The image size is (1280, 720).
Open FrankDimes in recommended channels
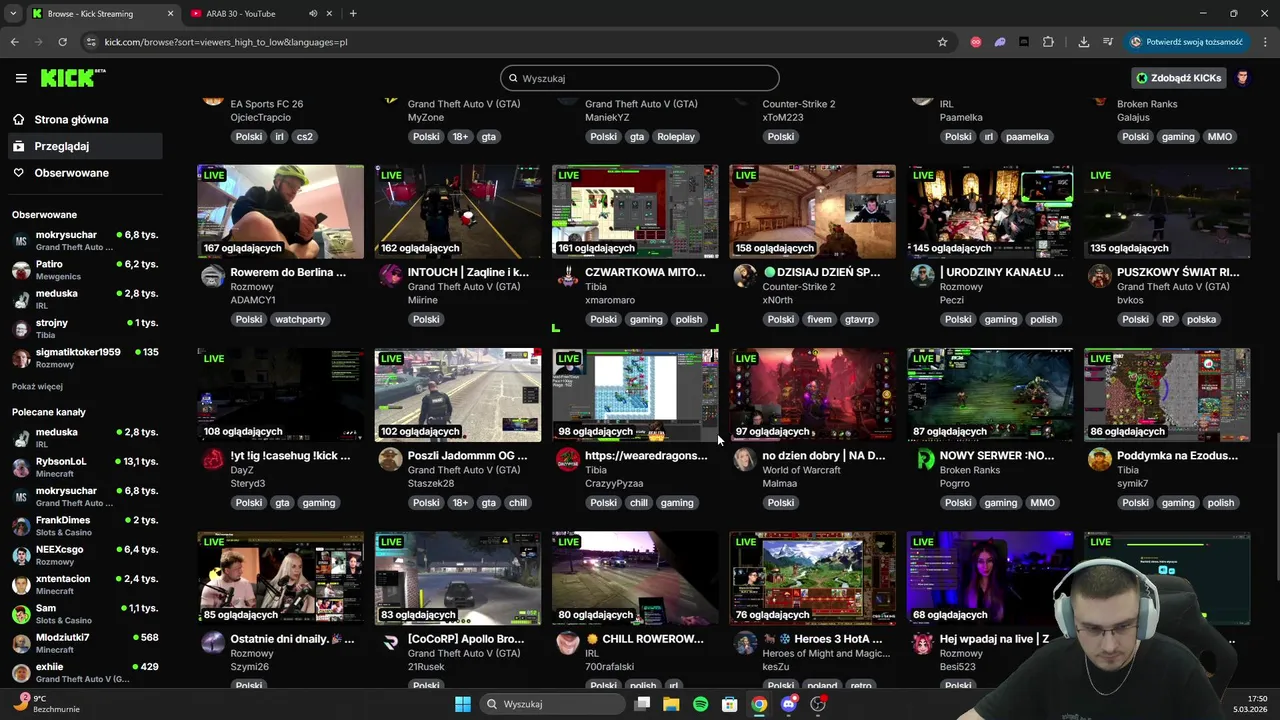pyautogui.click(x=85, y=526)
